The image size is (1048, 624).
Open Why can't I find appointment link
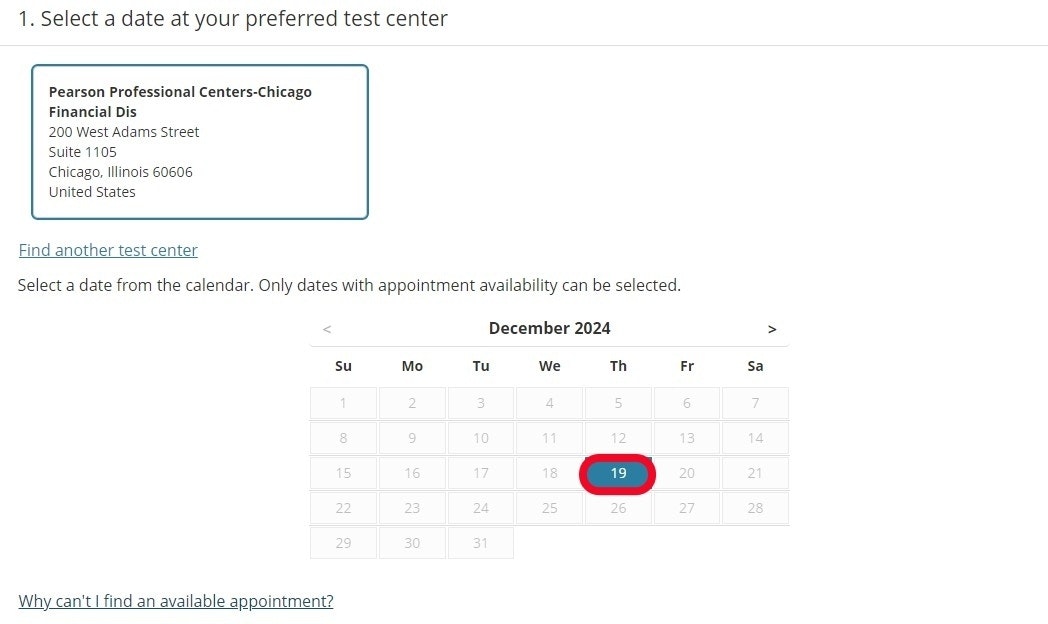pos(176,601)
